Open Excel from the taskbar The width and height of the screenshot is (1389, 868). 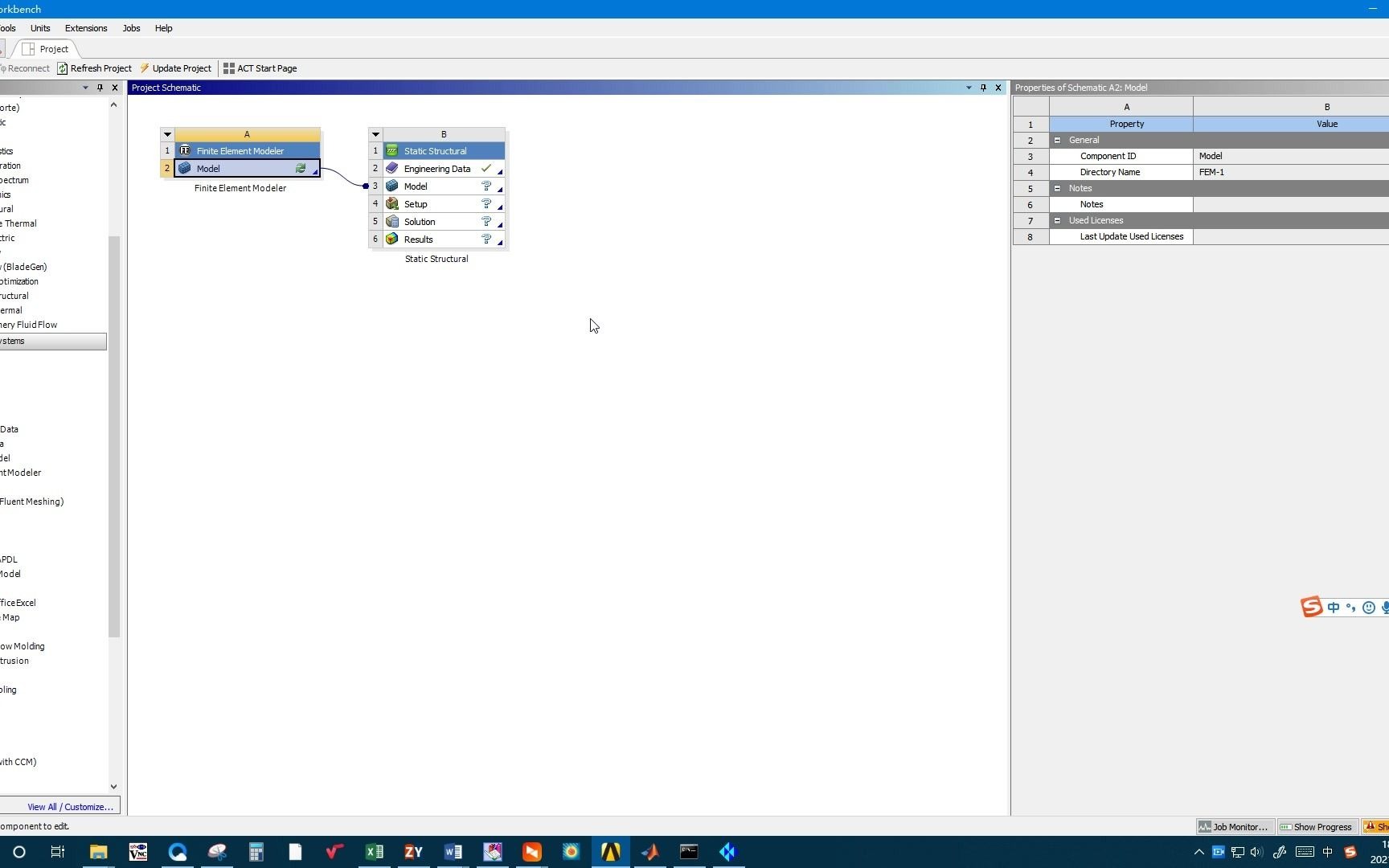coord(374,852)
